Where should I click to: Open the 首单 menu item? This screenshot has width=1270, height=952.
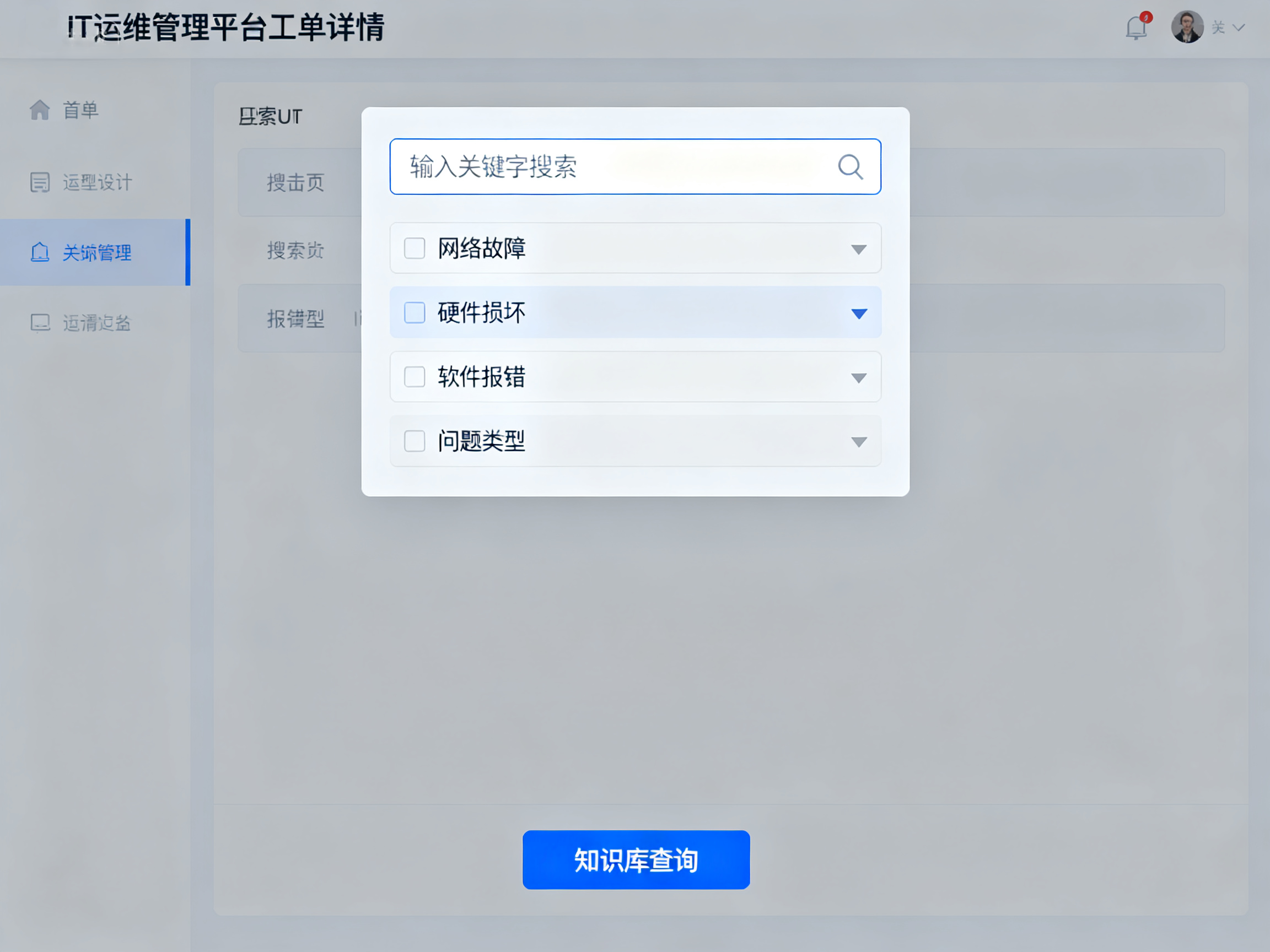(80, 110)
